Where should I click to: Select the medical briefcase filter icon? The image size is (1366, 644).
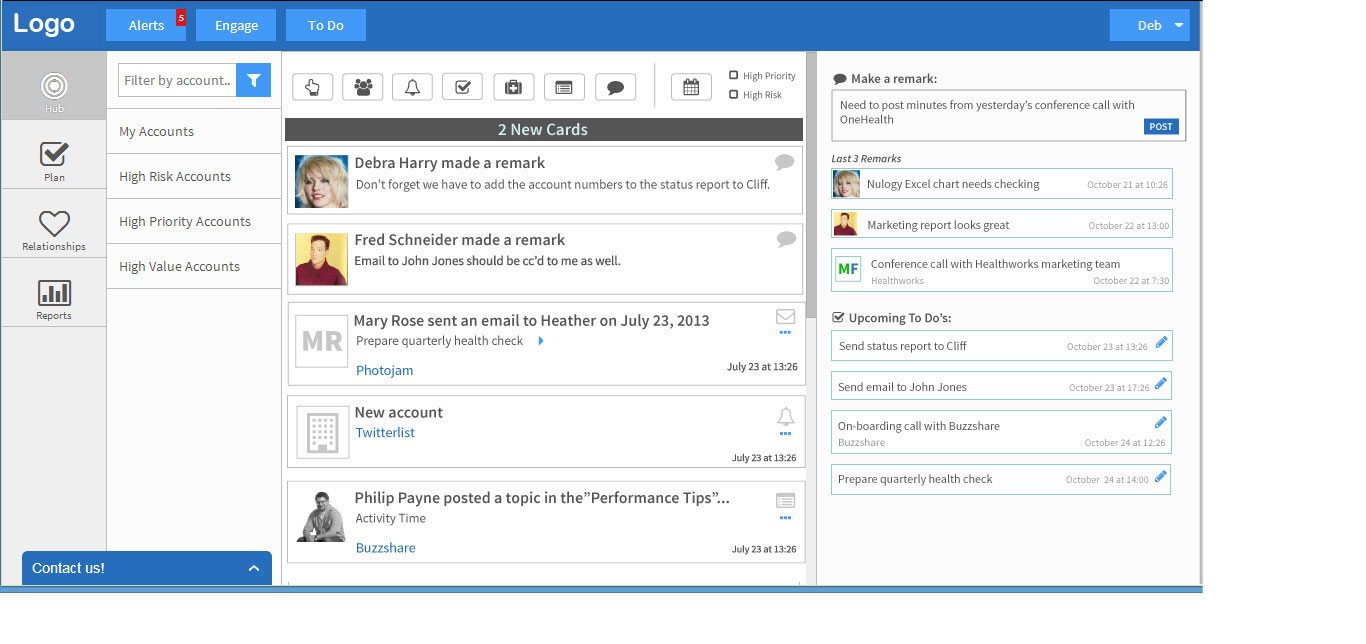(x=513, y=87)
